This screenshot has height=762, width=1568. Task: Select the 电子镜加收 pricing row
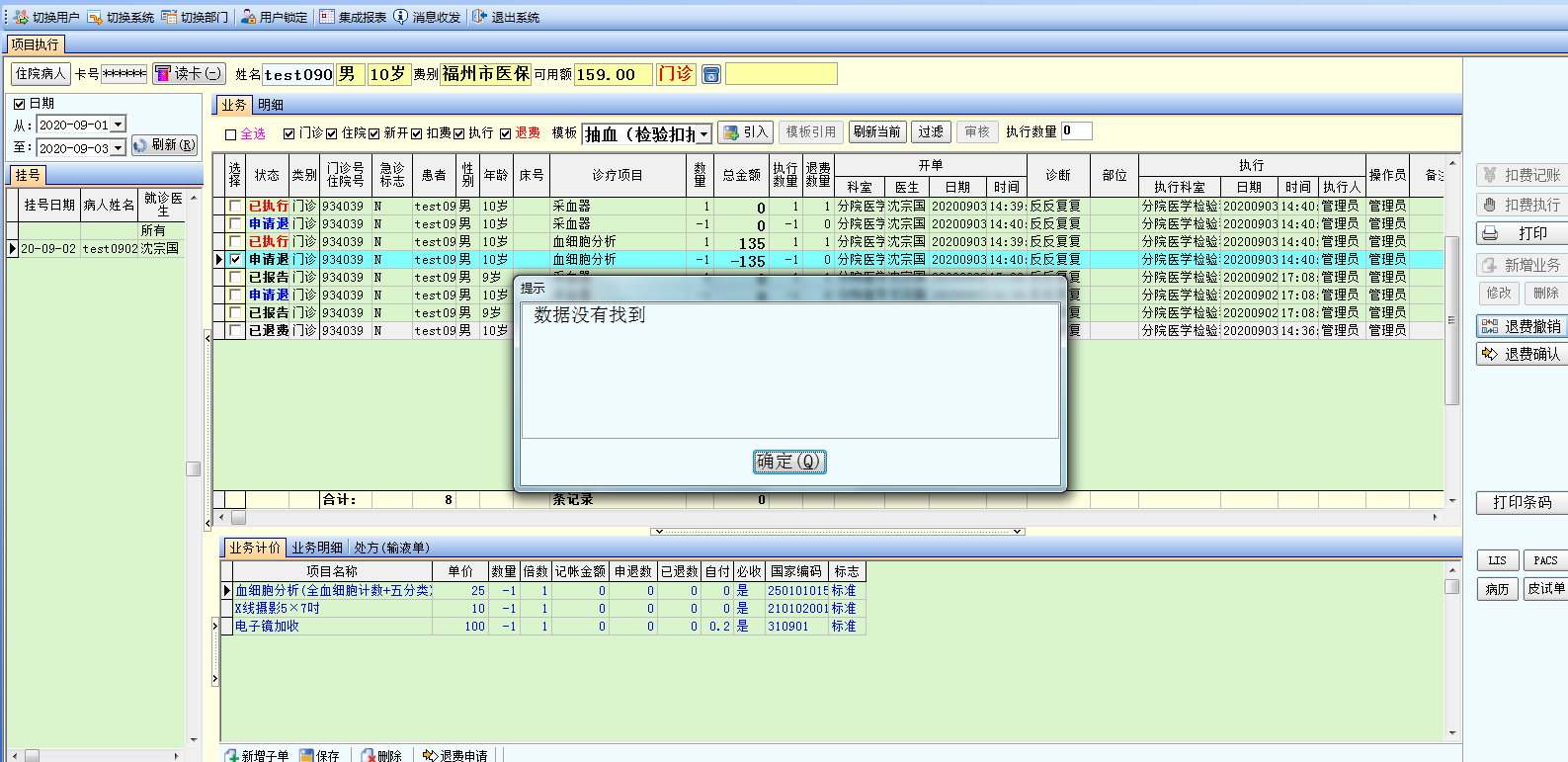click(542, 627)
